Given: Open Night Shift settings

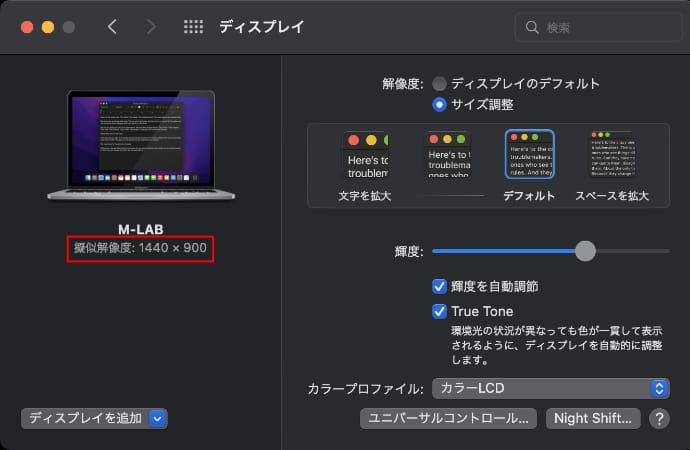Looking at the screenshot, I should (593, 418).
